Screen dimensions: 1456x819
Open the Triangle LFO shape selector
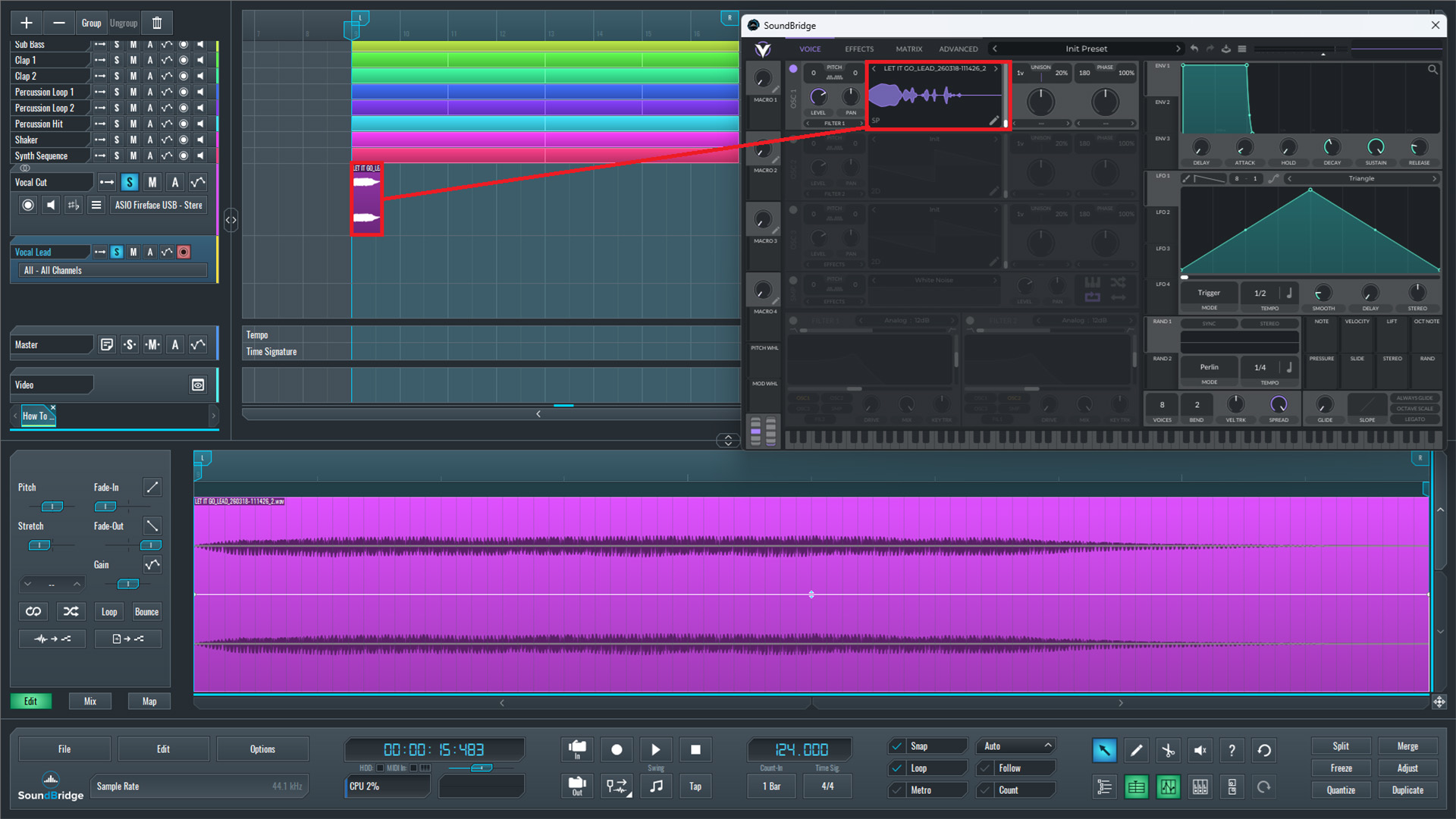click(x=1361, y=179)
